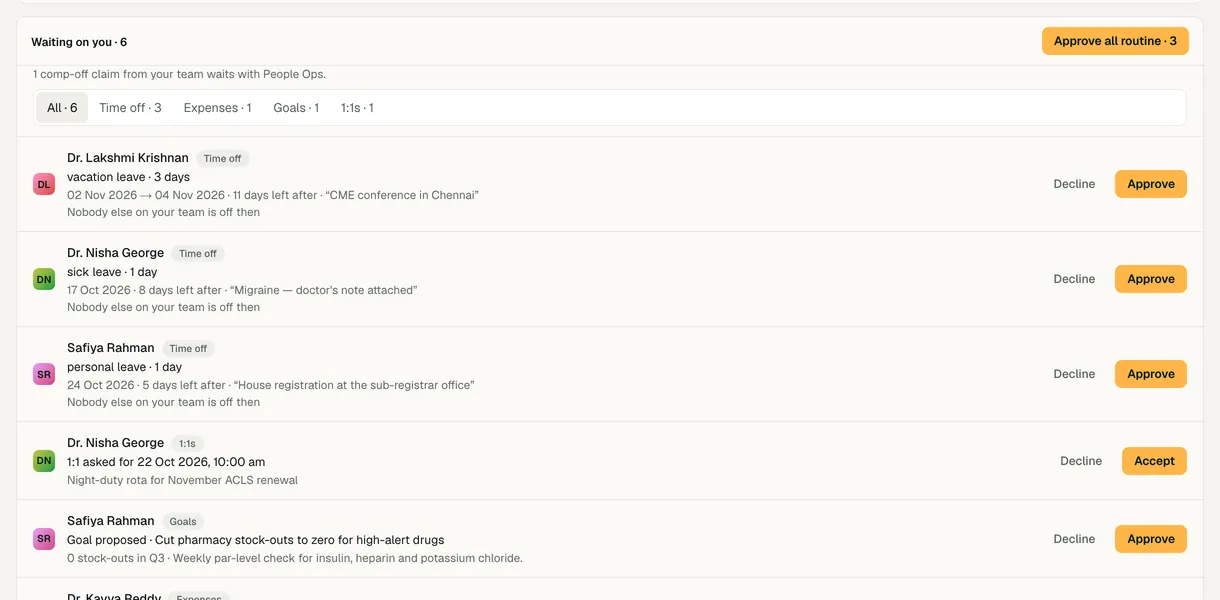Click the Time off tag beside Lakshmi Krishnan
The height and width of the screenshot is (600, 1220).
[x=222, y=158]
